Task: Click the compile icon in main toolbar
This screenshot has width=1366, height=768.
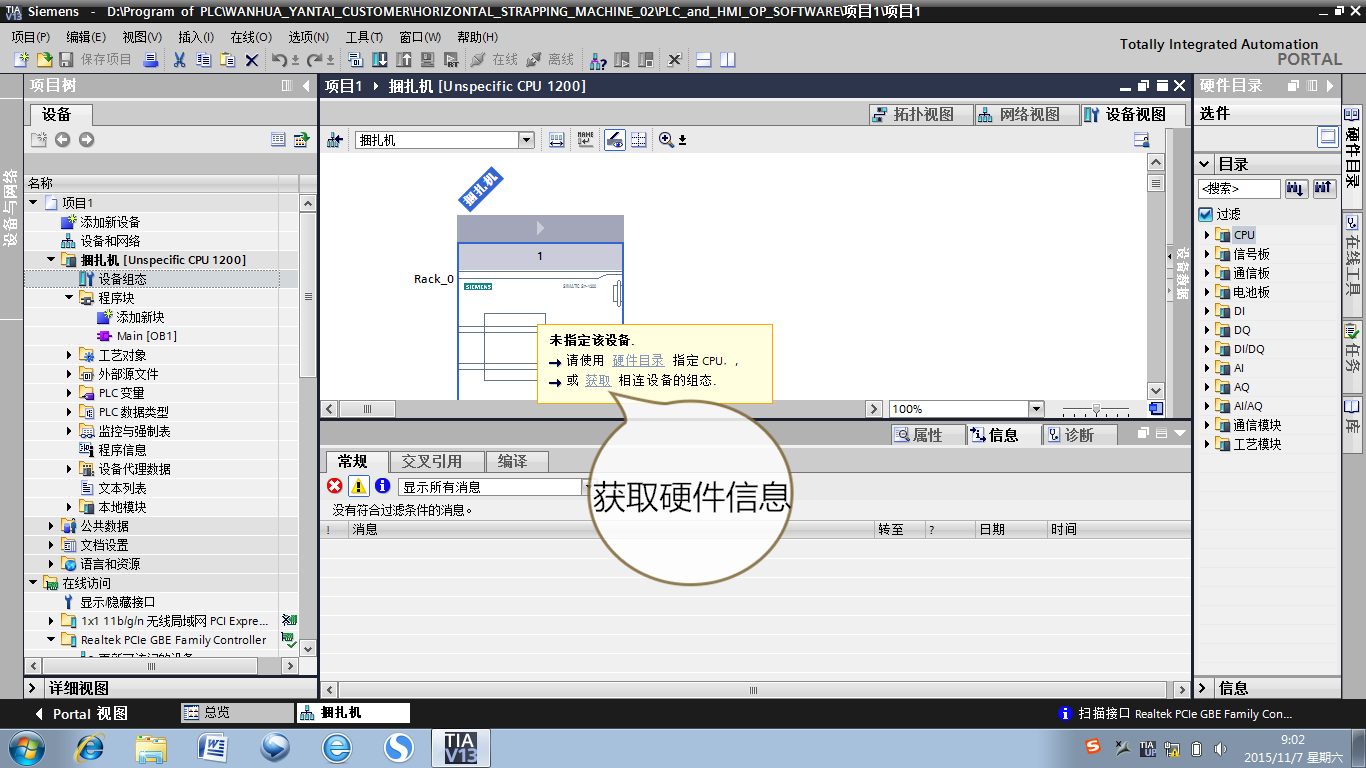Action: 355,60
